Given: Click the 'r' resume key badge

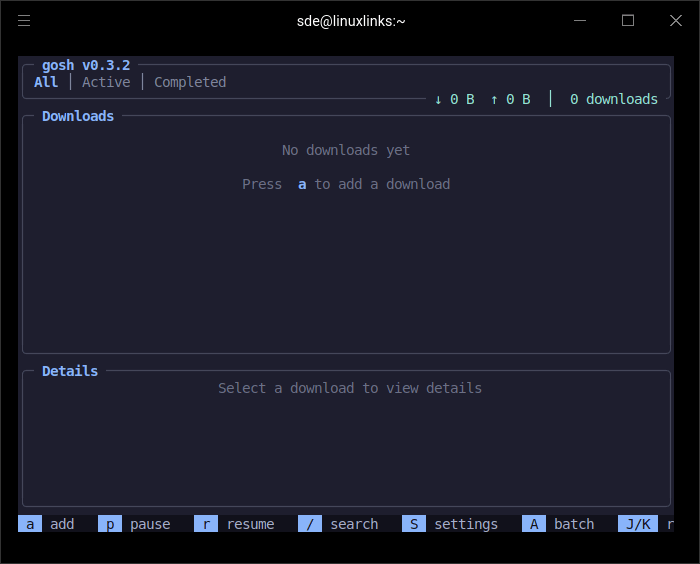Looking at the screenshot, I should [x=206, y=524].
